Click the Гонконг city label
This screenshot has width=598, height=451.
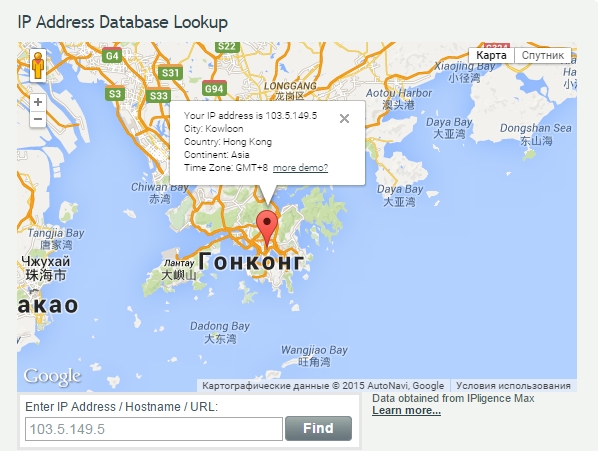pyautogui.click(x=251, y=262)
